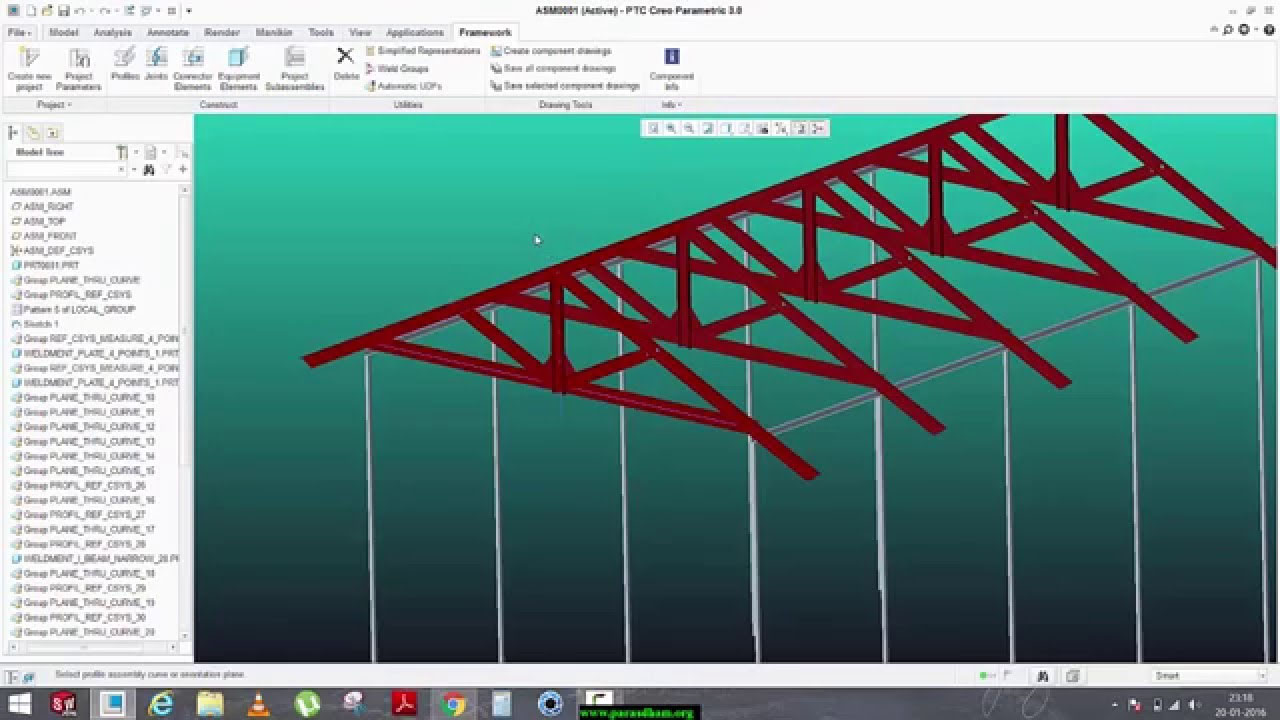Select ASM0001.ASM in model tree
The image size is (1280, 720).
[x=40, y=192]
